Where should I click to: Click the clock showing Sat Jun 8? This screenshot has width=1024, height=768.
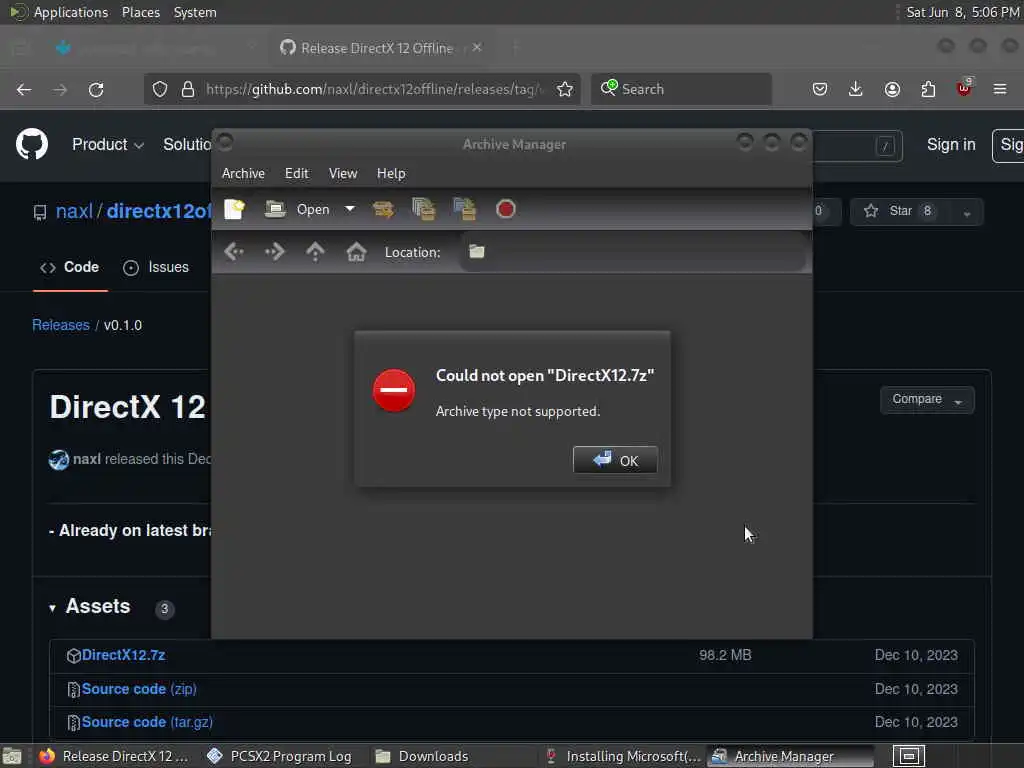pos(962,12)
